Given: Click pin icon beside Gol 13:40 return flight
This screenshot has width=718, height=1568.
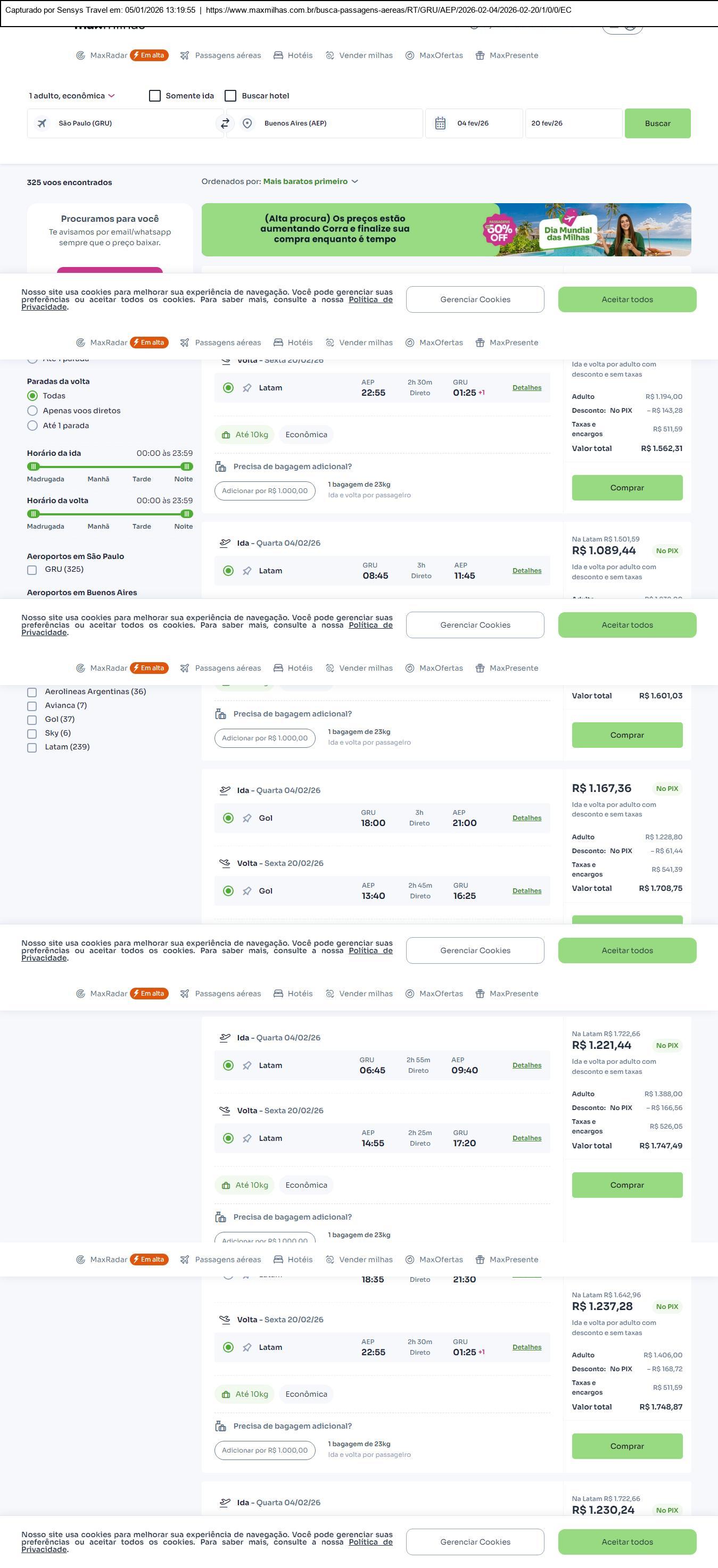Looking at the screenshot, I should point(247,891).
